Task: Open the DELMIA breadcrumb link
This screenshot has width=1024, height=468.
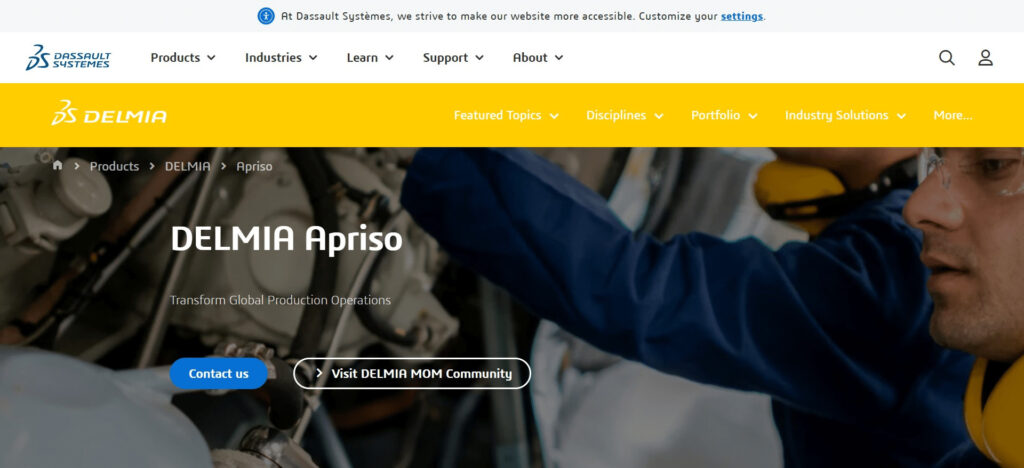Action: coord(187,166)
